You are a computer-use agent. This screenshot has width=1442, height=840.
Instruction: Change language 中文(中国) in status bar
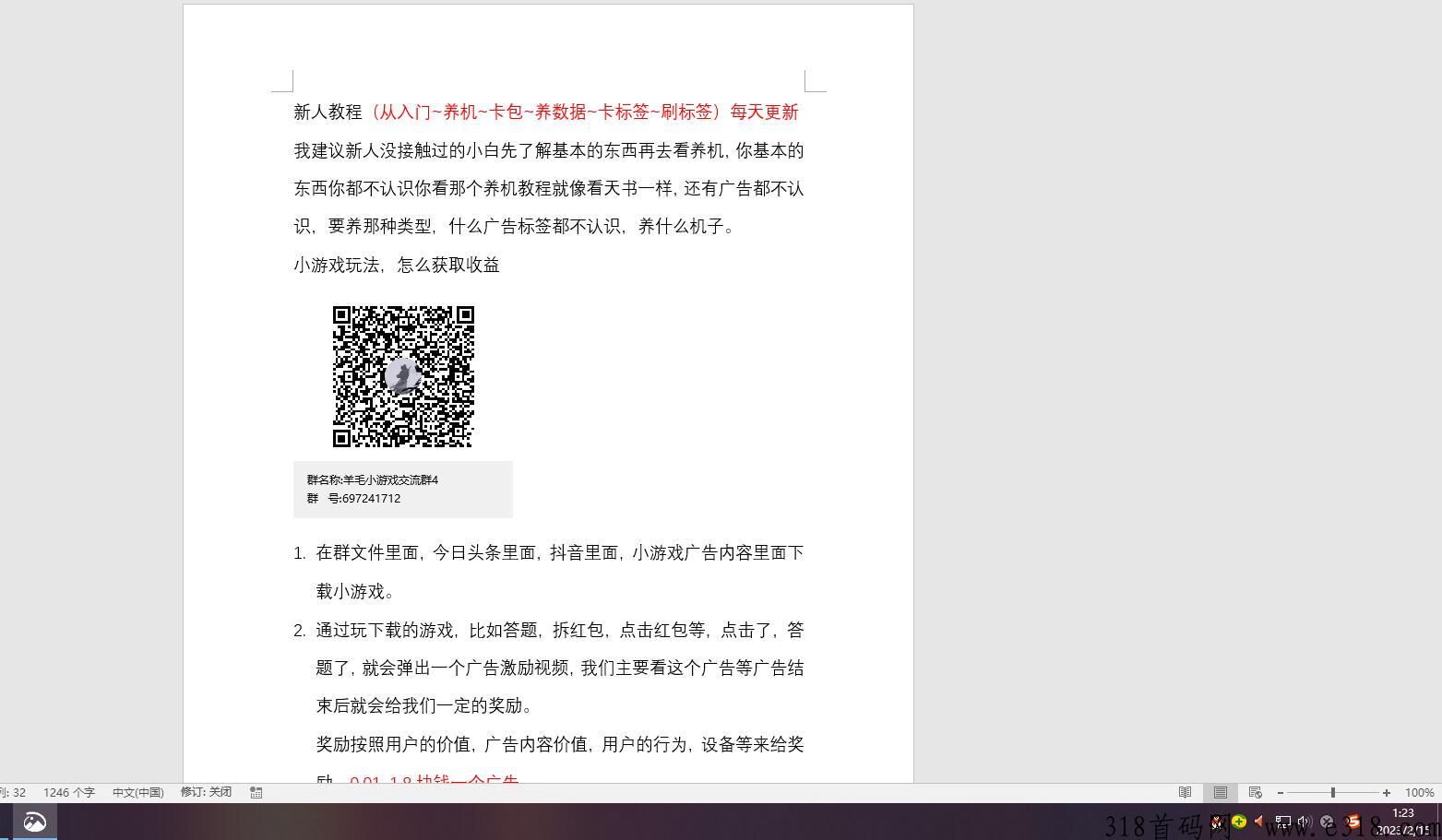[x=138, y=792]
